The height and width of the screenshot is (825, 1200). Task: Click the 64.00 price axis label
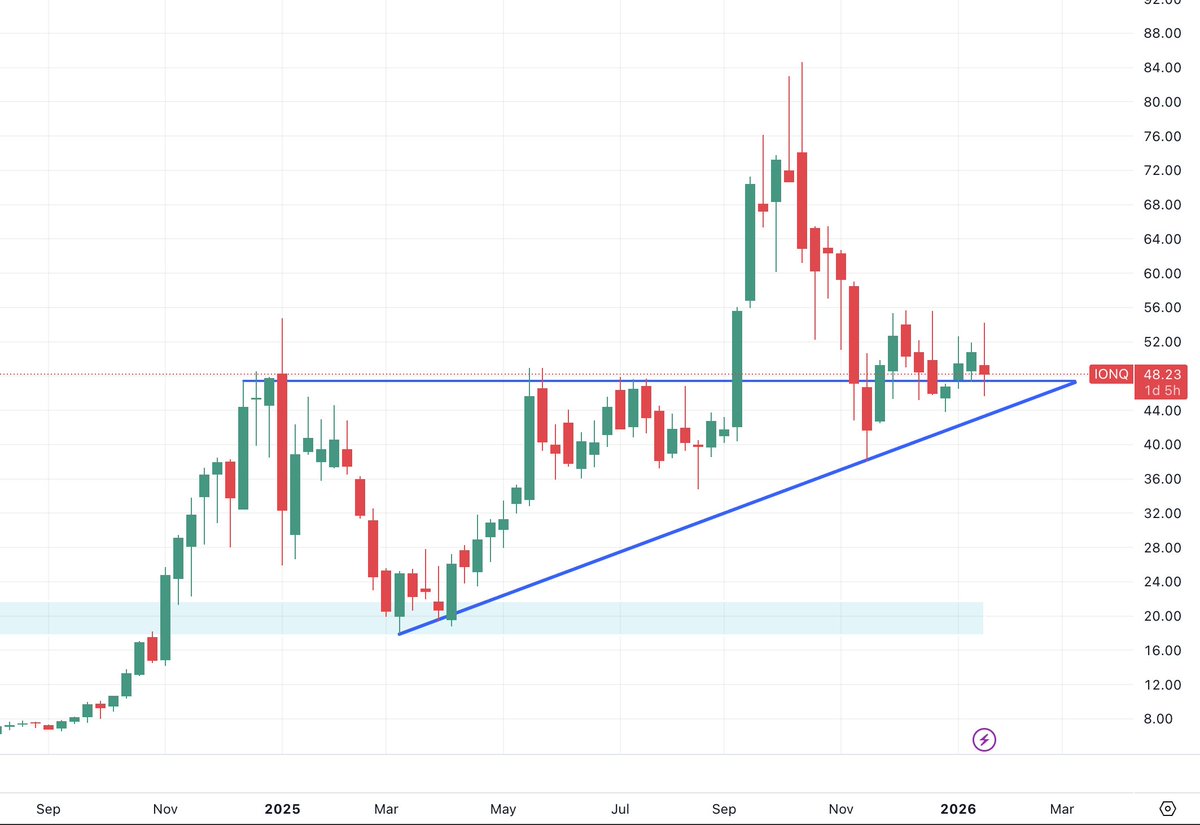tap(1162, 239)
